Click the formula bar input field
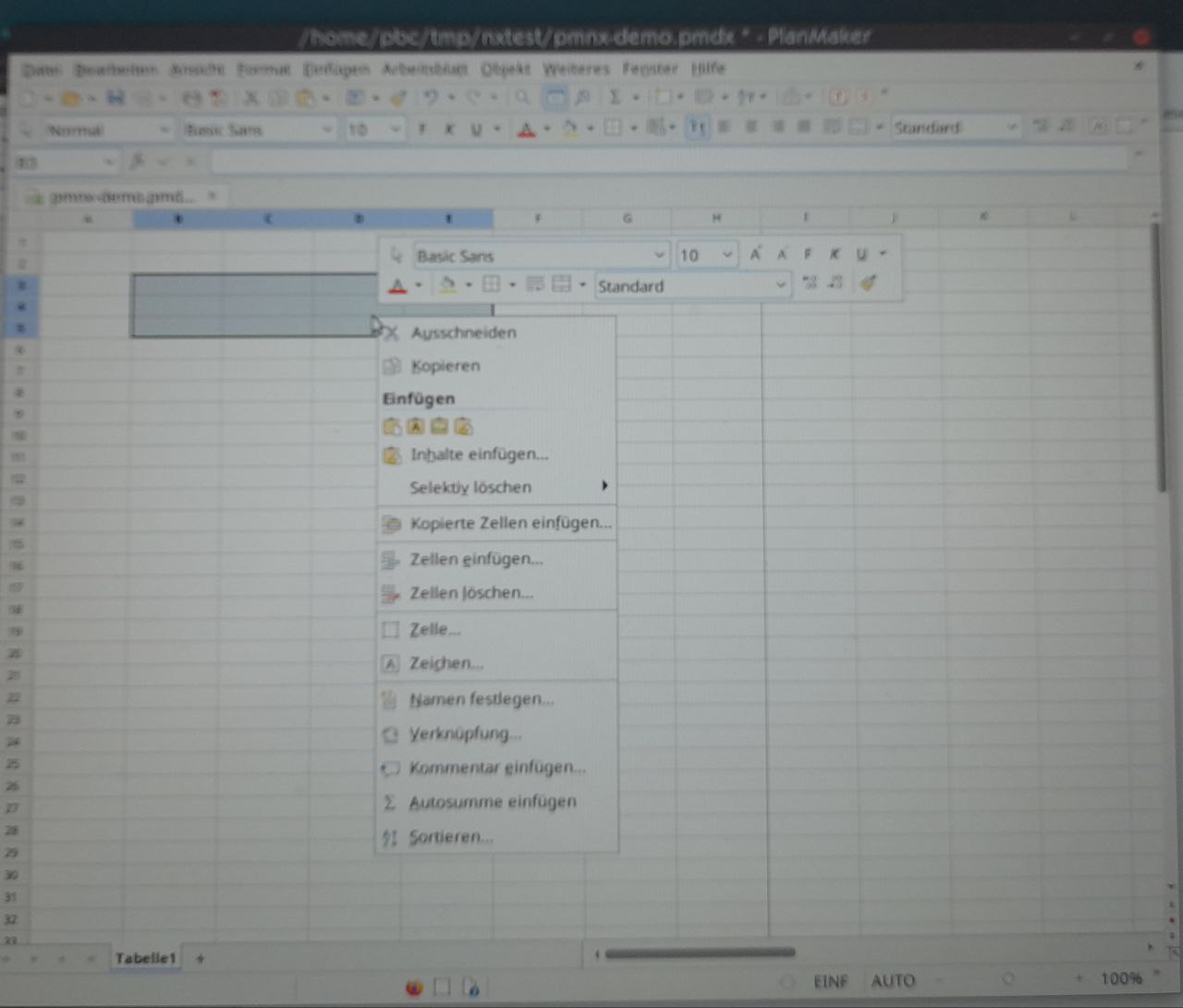1183x1008 pixels. (x=669, y=160)
